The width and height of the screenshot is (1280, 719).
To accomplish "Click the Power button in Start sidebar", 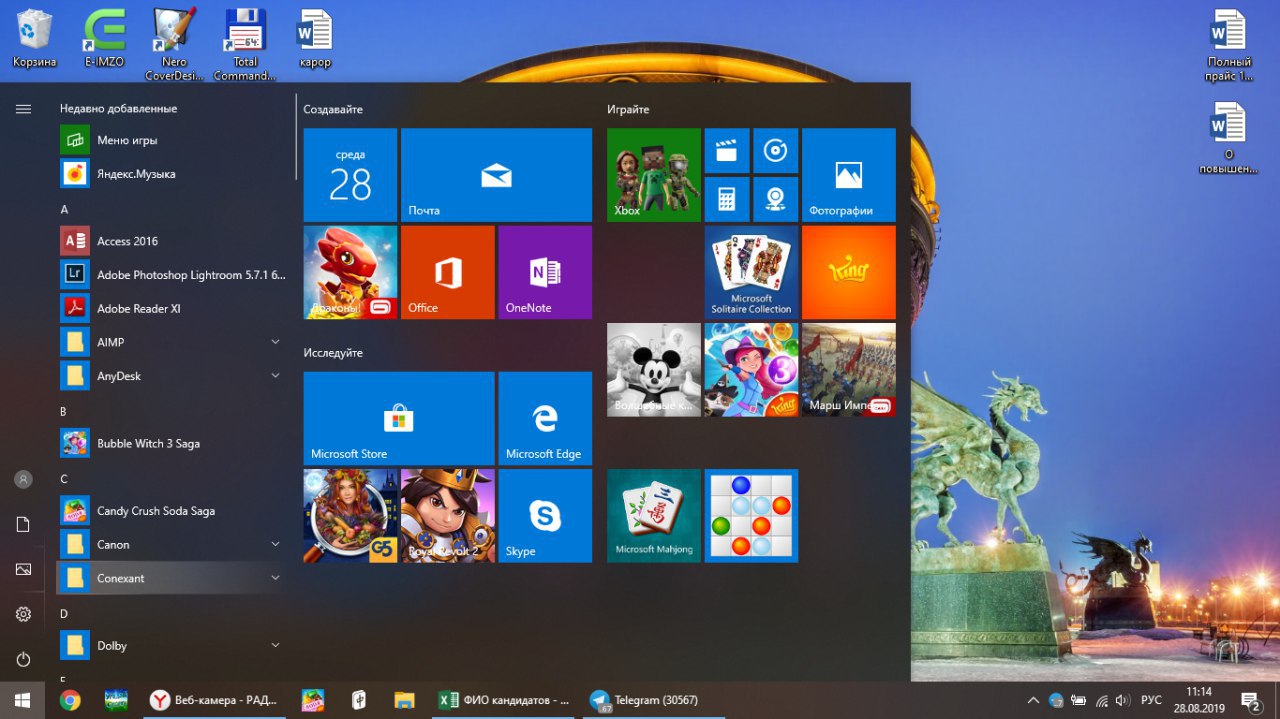I will 23,659.
